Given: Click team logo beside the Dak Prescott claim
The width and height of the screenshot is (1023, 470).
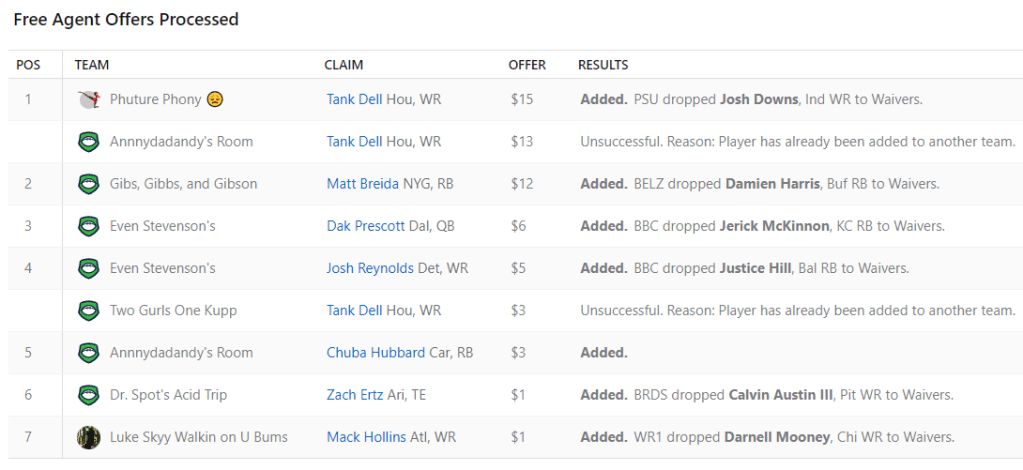Looking at the screenshot, I should [x=88, y=226].
